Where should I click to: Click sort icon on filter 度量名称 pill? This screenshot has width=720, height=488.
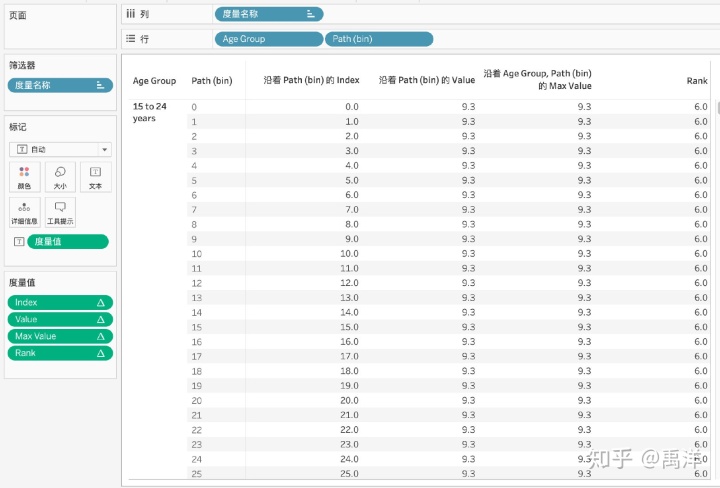[x=100, y=86]
